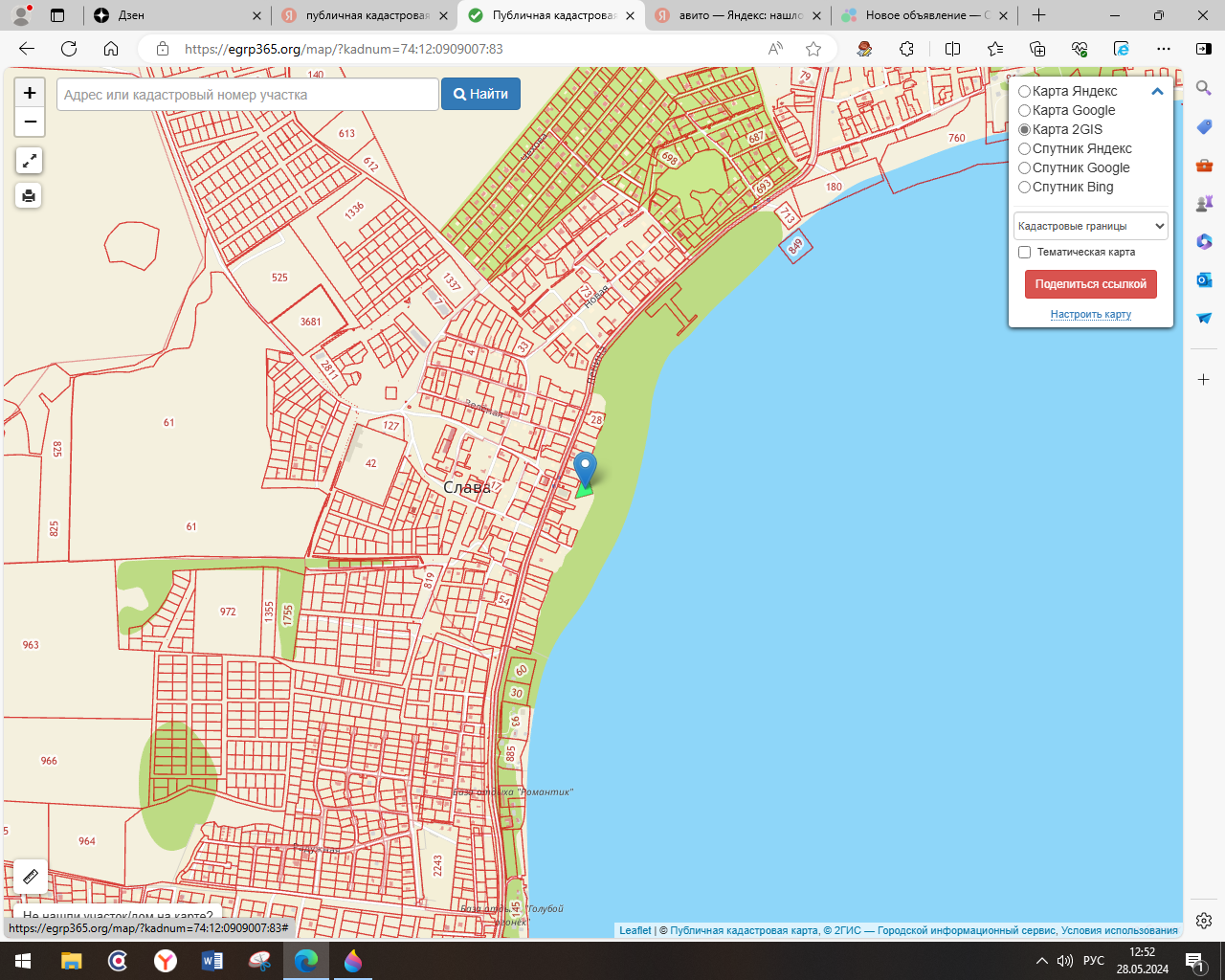This screenshot has width=1225, height=980.
Task: Zoom out of the map
Action: [x=30, y=122]
